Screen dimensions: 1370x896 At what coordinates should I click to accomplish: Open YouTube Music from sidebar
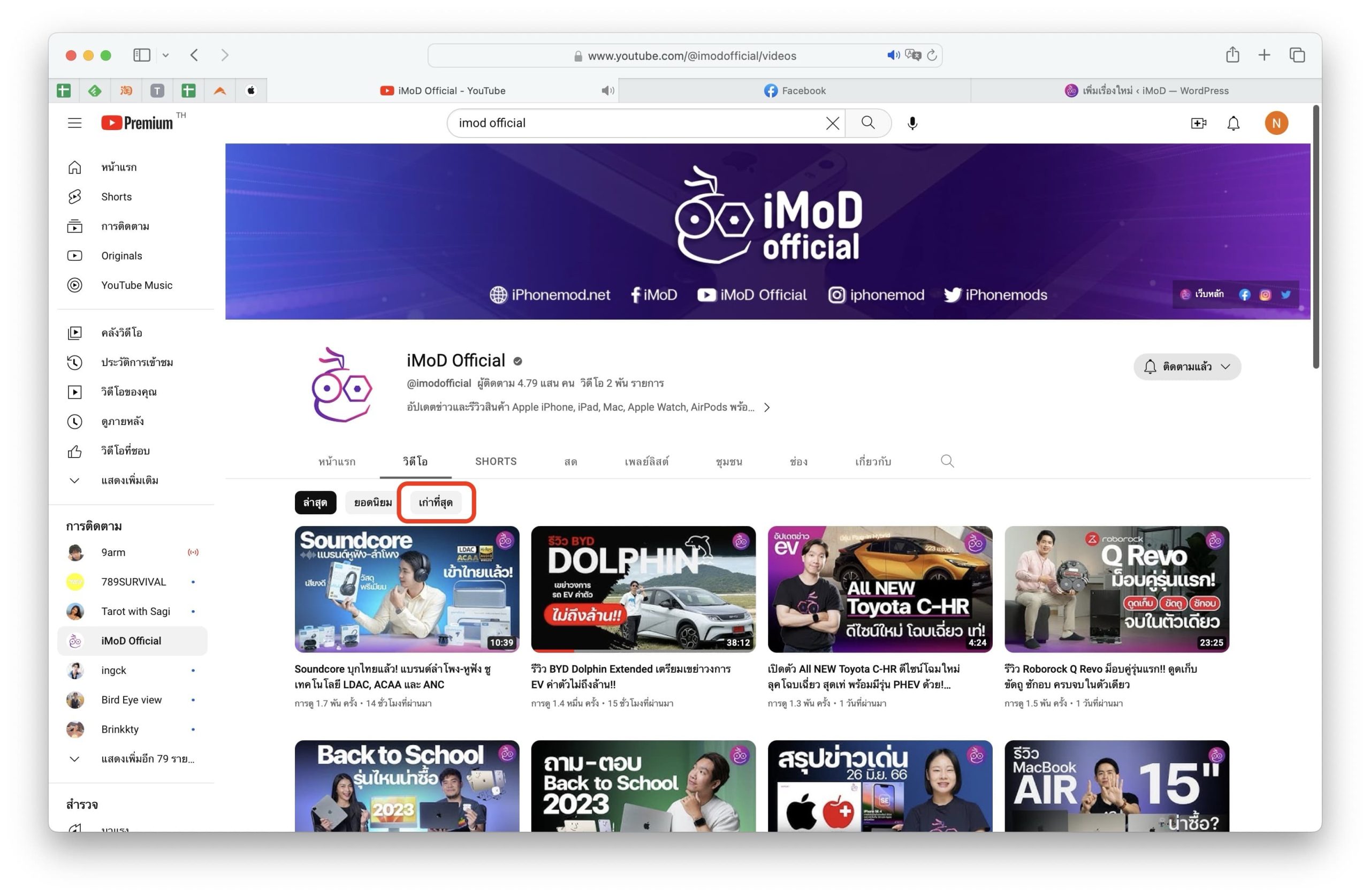(x=136, y=285)
